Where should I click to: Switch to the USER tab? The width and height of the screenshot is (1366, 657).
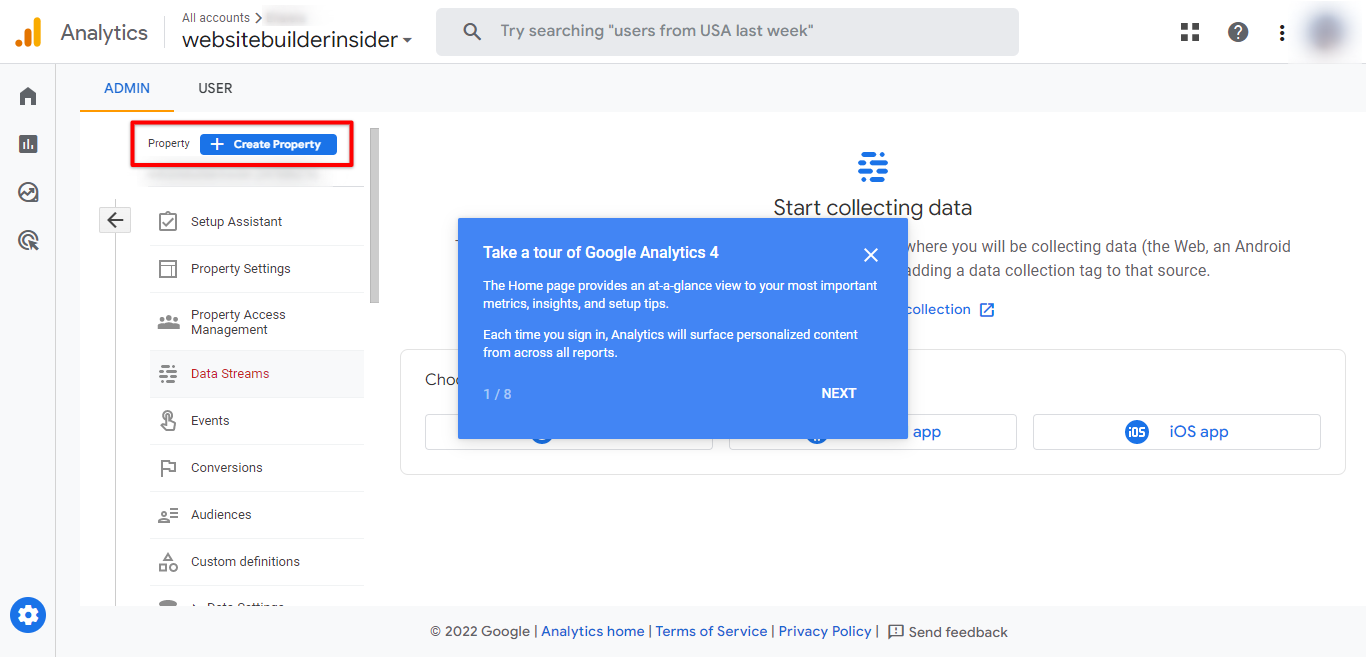[x=215, y=88]
